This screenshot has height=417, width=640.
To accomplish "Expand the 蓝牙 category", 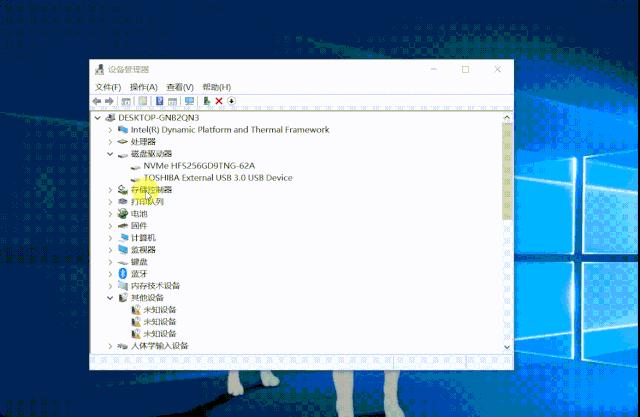I will pyautogui.click(x=110, y=274).
